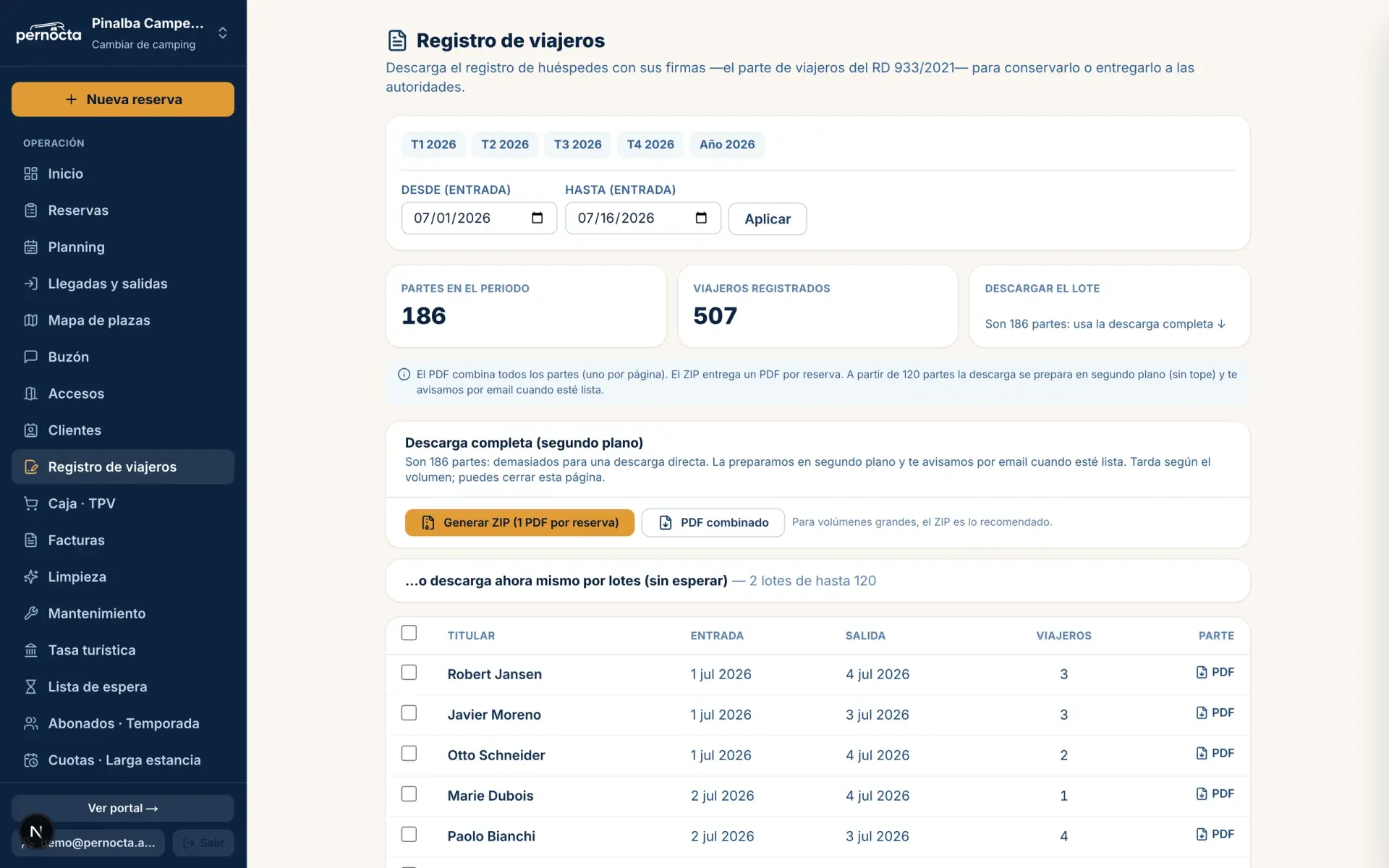The image size is (1389, 868).
Task: Click the Mapa de plazas map icon
Action: [x=30, y=320]
